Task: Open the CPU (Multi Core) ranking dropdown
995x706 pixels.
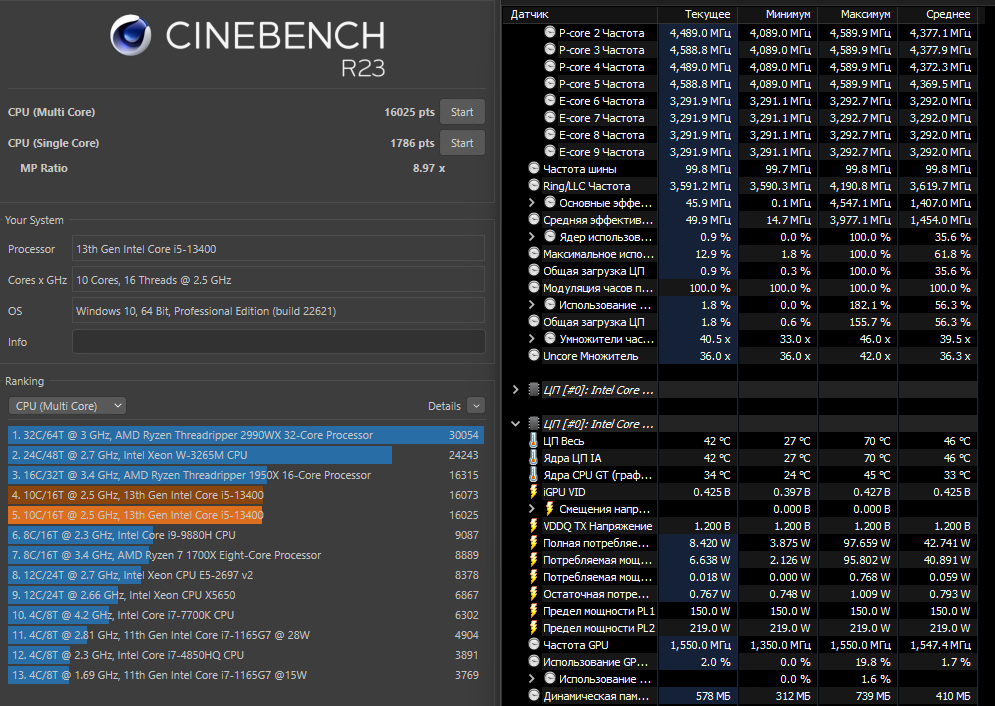Action: coord(67,406)
